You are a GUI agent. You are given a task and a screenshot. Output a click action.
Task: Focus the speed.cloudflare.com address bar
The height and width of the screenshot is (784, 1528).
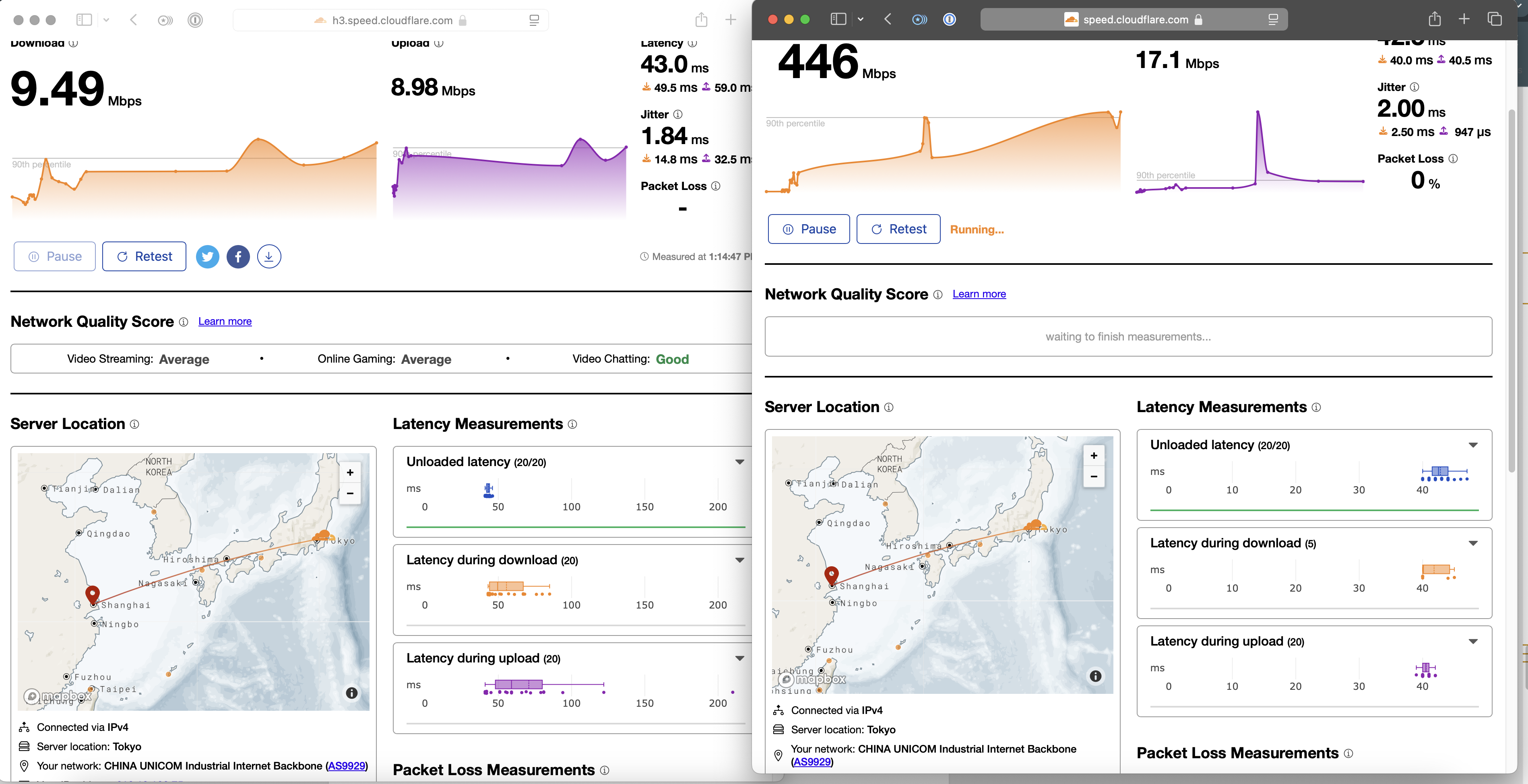click(x=1134, y=20)
